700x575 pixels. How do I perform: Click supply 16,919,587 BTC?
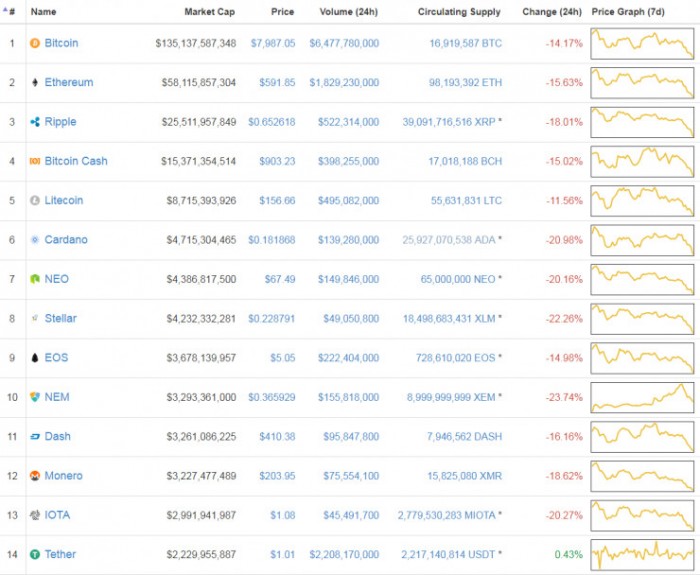[x=466, y=43]
